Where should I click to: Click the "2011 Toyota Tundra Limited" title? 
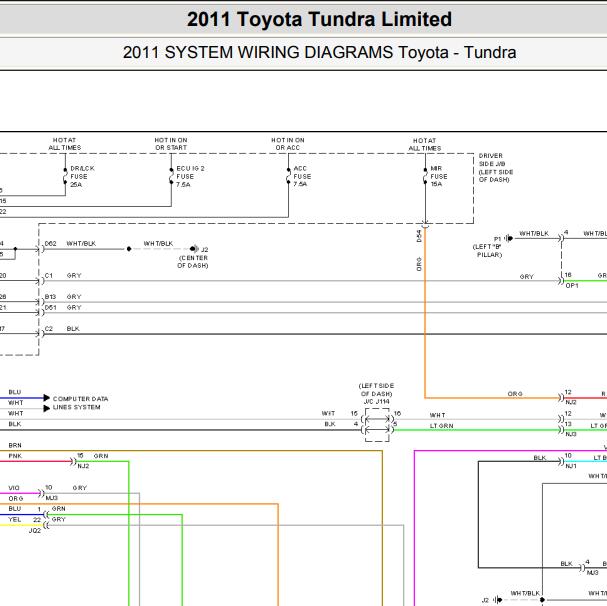319,19
